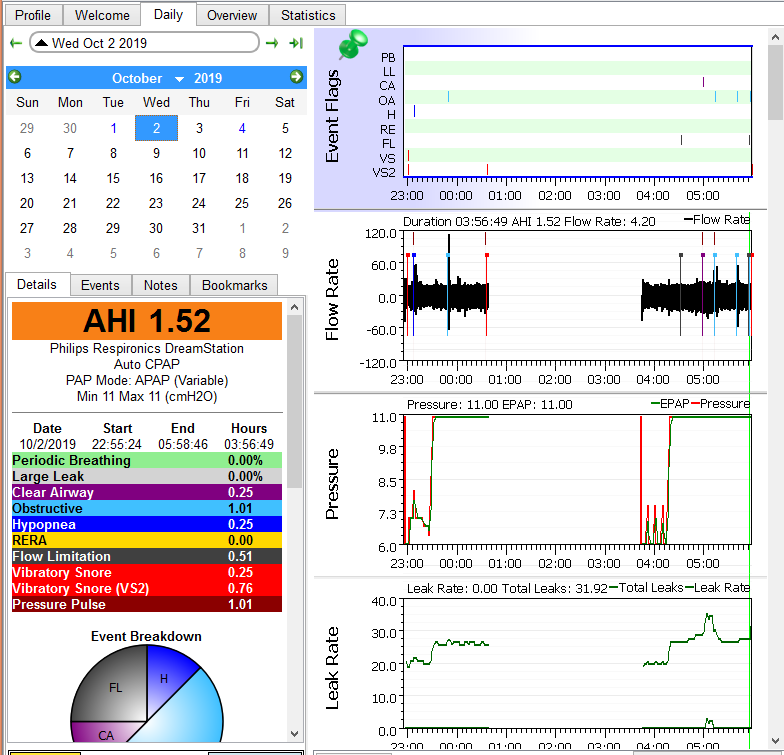This screenshot has width=784, height=755.
Task: Click the AHI 1.52 banner
Action: click(147, 320)
